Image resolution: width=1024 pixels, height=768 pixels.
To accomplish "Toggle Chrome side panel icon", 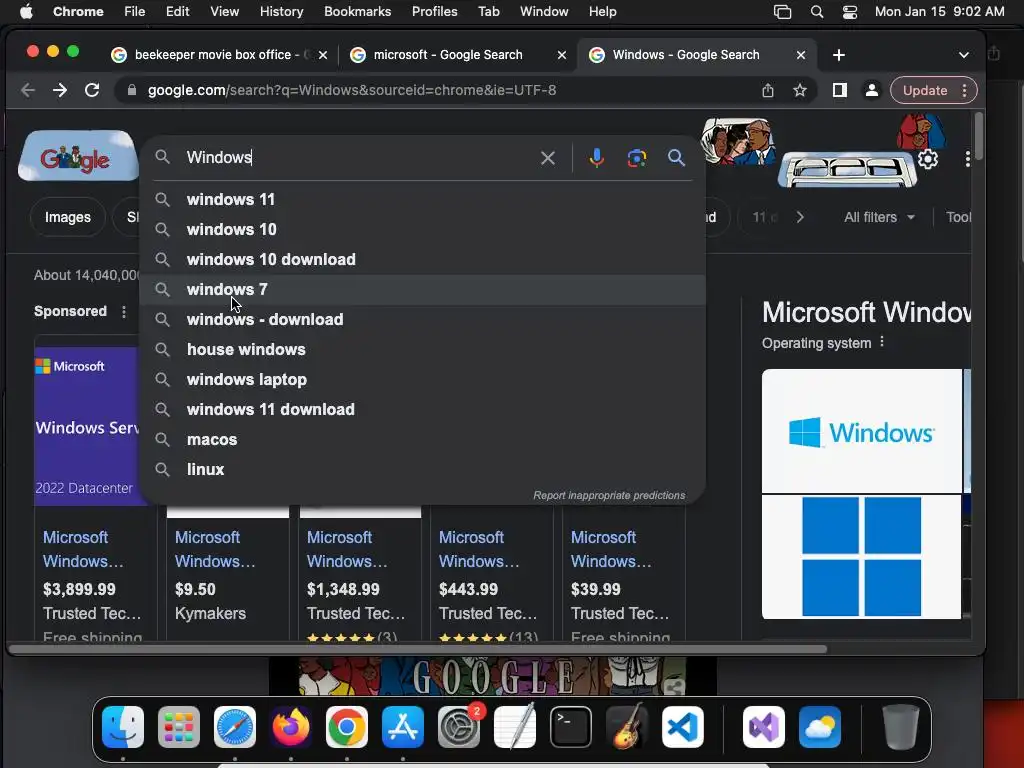I will coord(840,90).
